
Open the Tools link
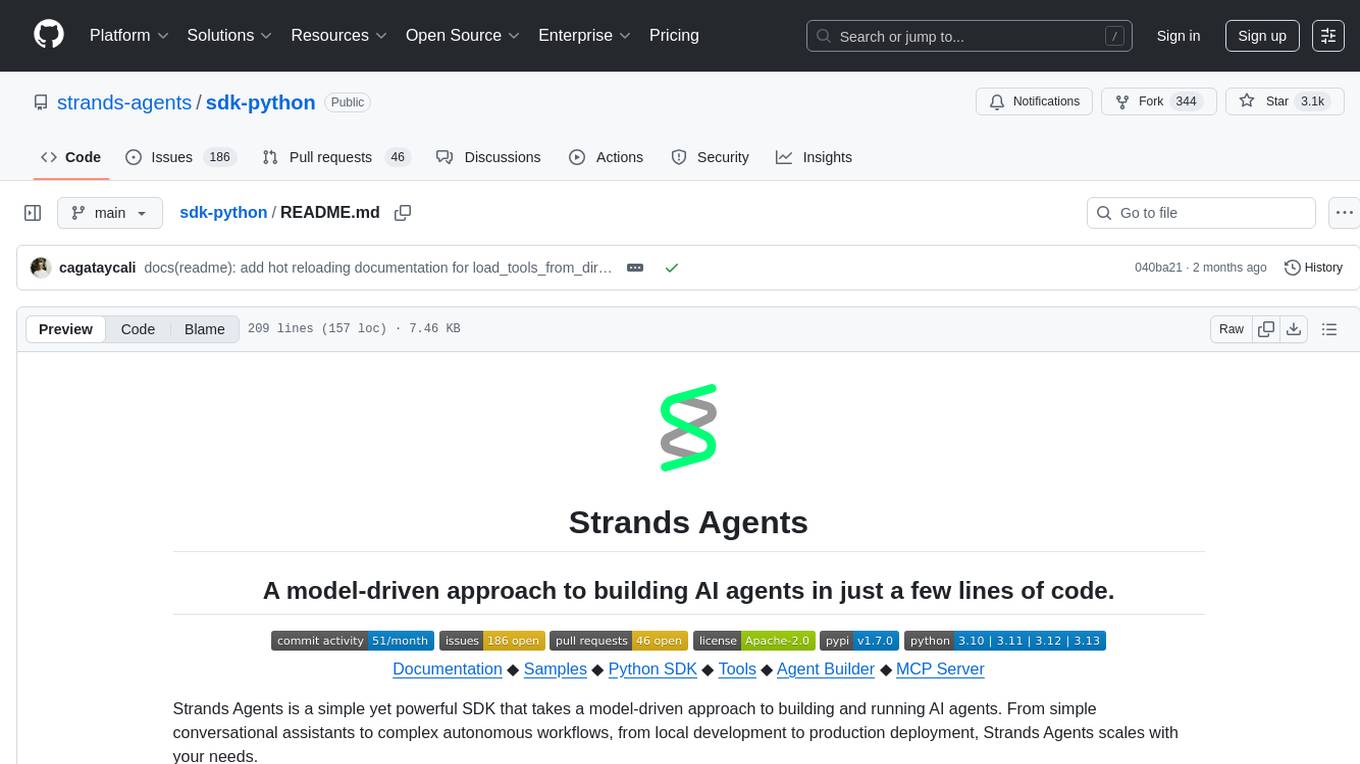737,669
